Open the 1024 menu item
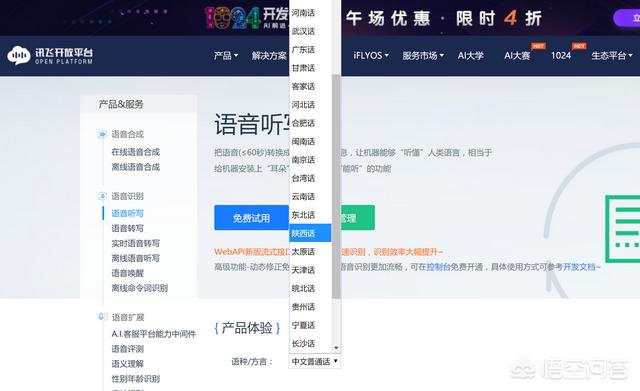The height and width of the screenshot is (391, 640). (561, 56)
